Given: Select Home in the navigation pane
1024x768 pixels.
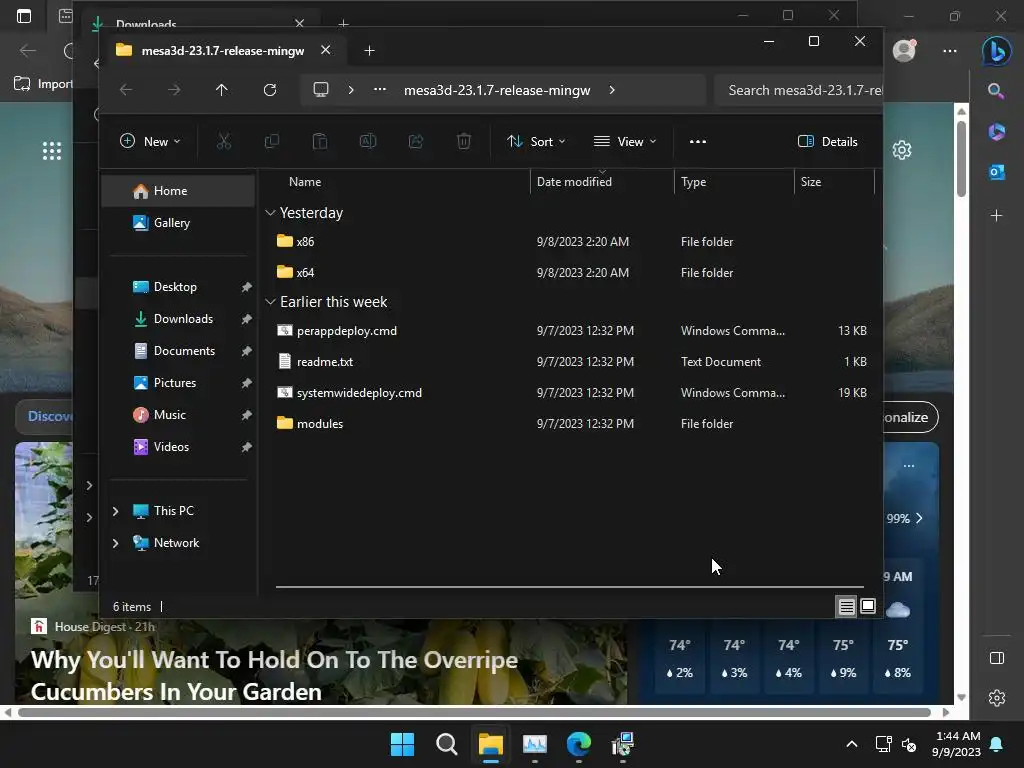Looking at the screenshot, I should click(x=178, y=191).
